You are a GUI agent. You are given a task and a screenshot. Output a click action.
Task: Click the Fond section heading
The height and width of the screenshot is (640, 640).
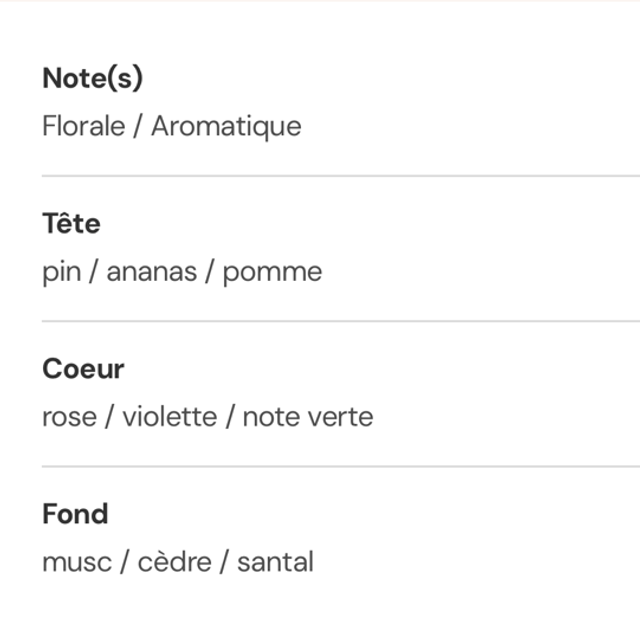coord(75,514)
